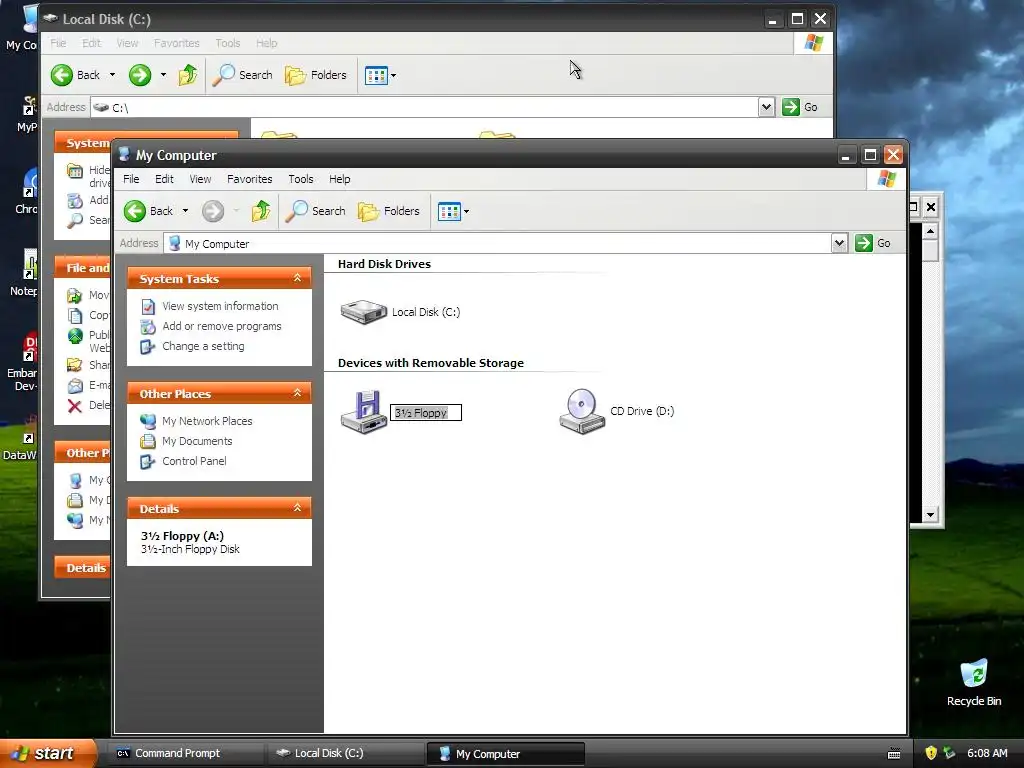
Task: Click Up icon in Local Disk (C:) toolbar
Action: (x=188, y=75)
